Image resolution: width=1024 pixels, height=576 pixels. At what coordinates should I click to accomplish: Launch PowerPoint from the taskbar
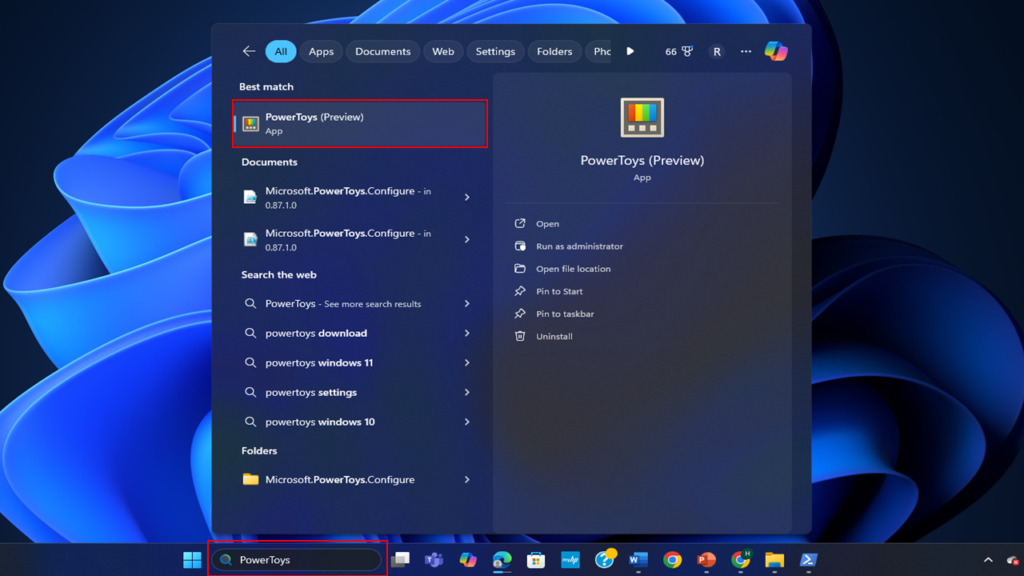point(706,560)
